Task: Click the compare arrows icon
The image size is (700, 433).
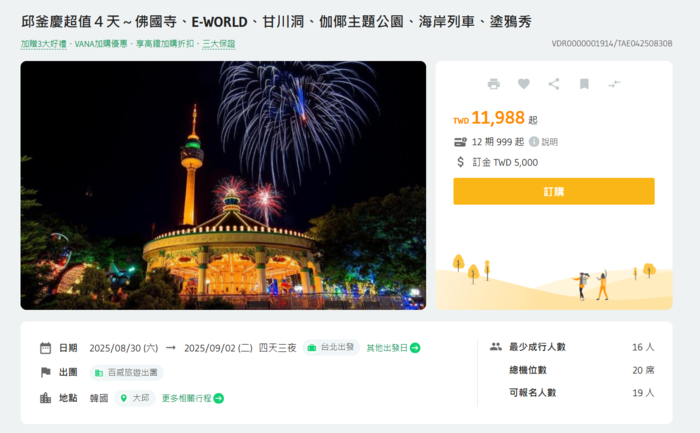Action: pos(614,84)
